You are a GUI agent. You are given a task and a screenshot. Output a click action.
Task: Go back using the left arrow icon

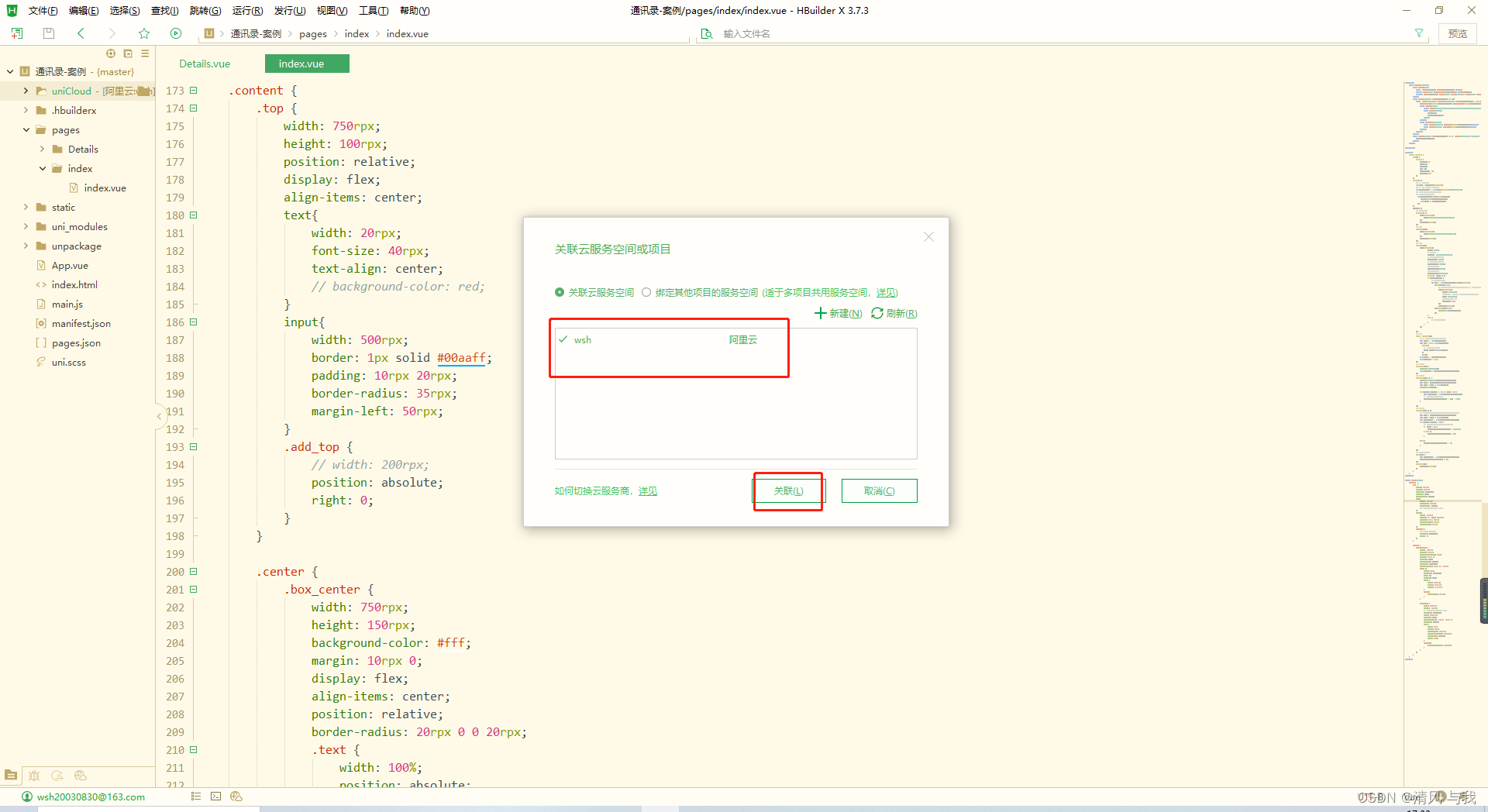[81, 33]
